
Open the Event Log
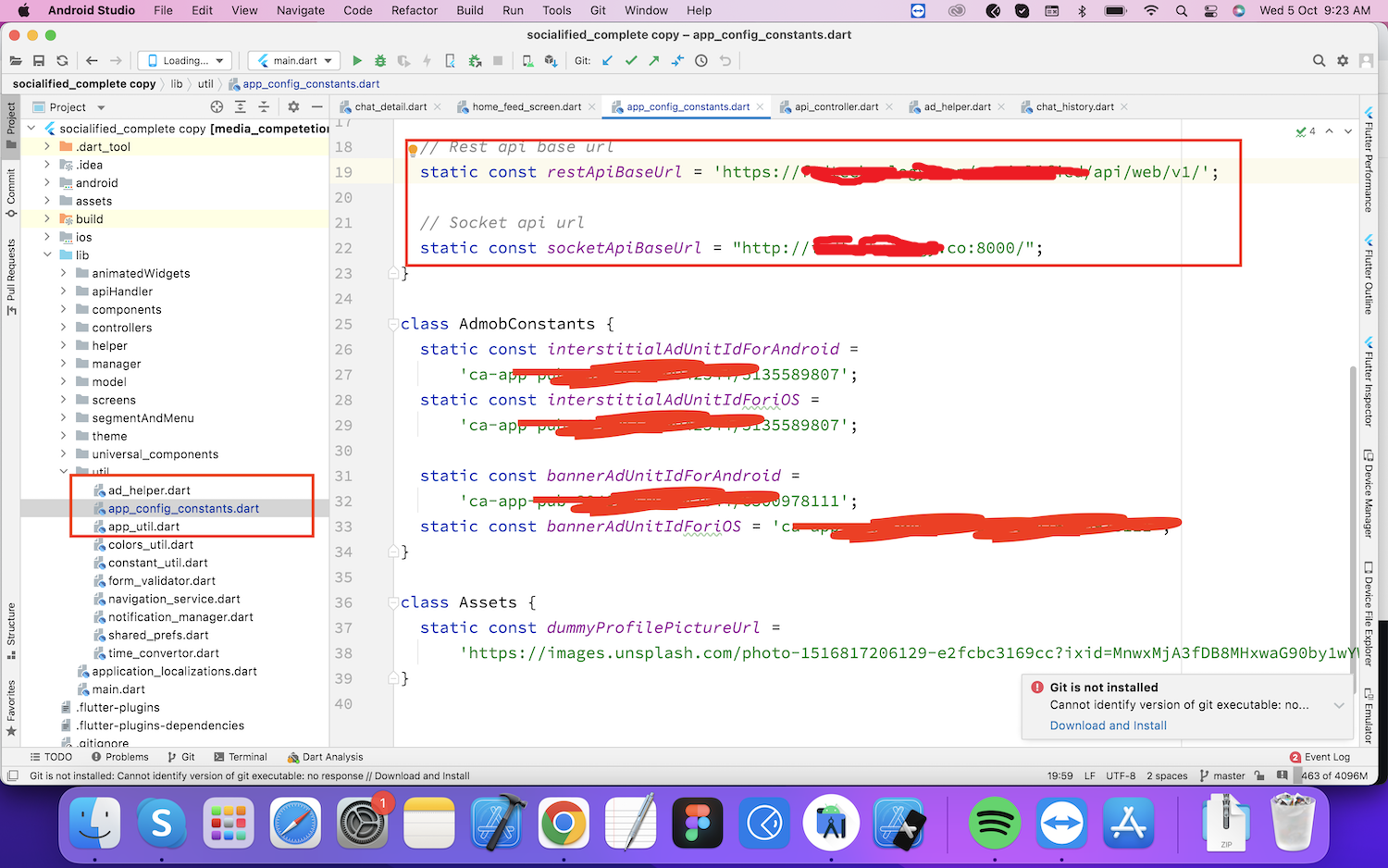coord(1320,757)
